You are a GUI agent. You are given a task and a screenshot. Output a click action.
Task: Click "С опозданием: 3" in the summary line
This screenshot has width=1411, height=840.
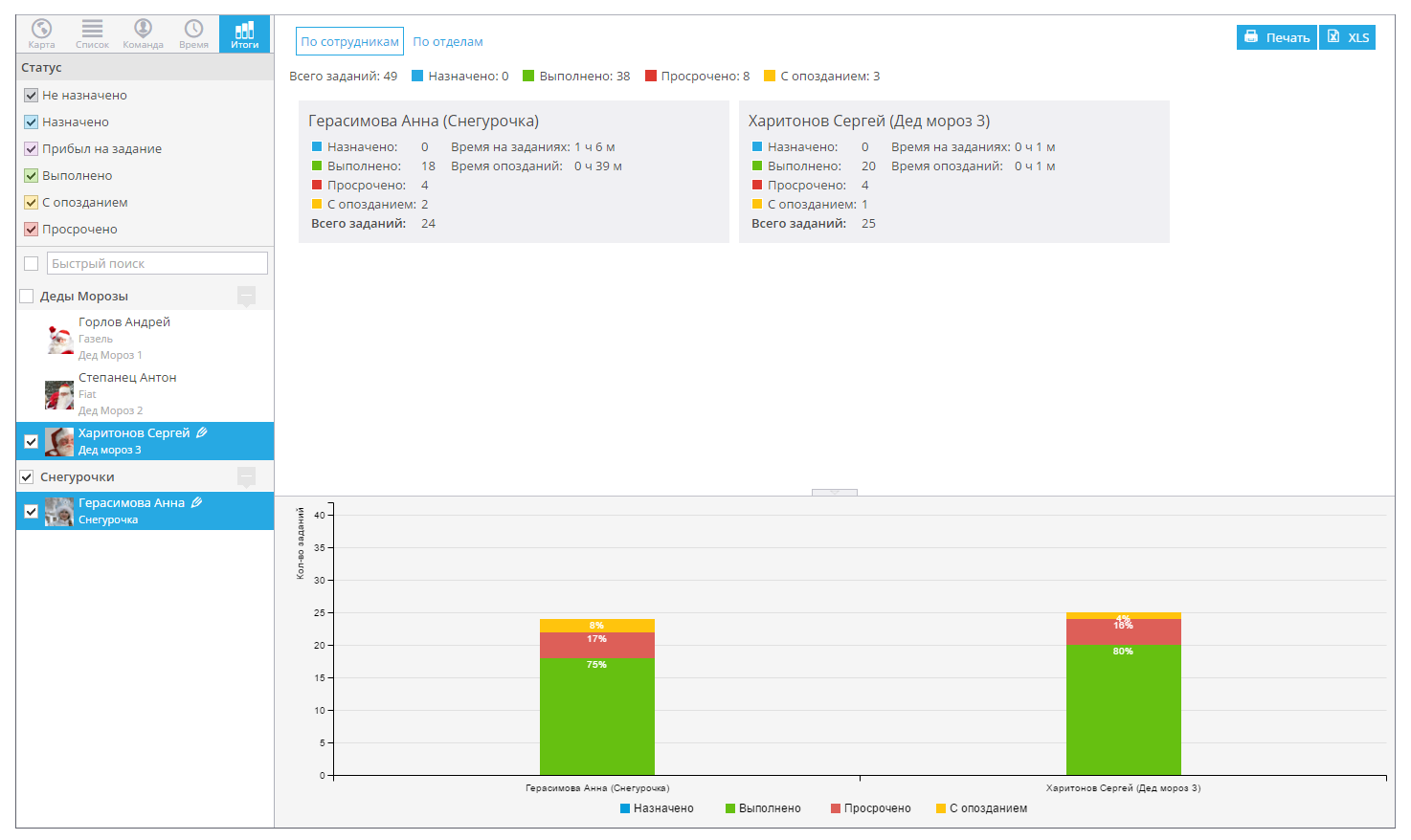coord(830,76)
